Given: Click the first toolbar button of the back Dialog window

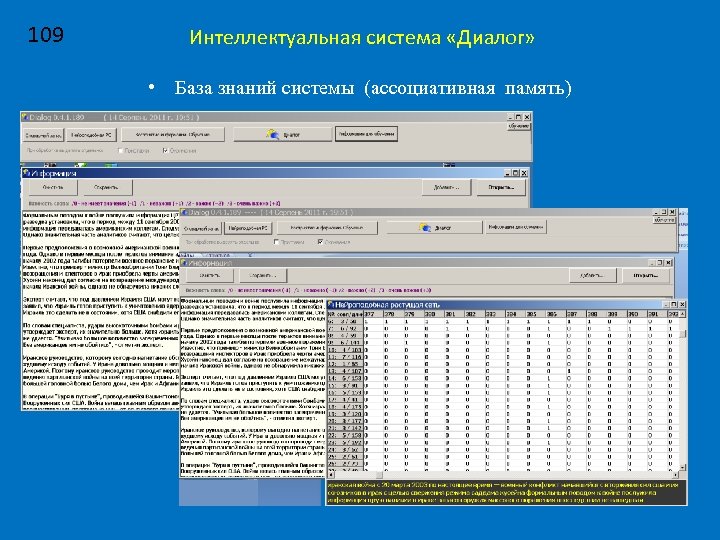Looking at the screenshot, I should coord(43,135).
